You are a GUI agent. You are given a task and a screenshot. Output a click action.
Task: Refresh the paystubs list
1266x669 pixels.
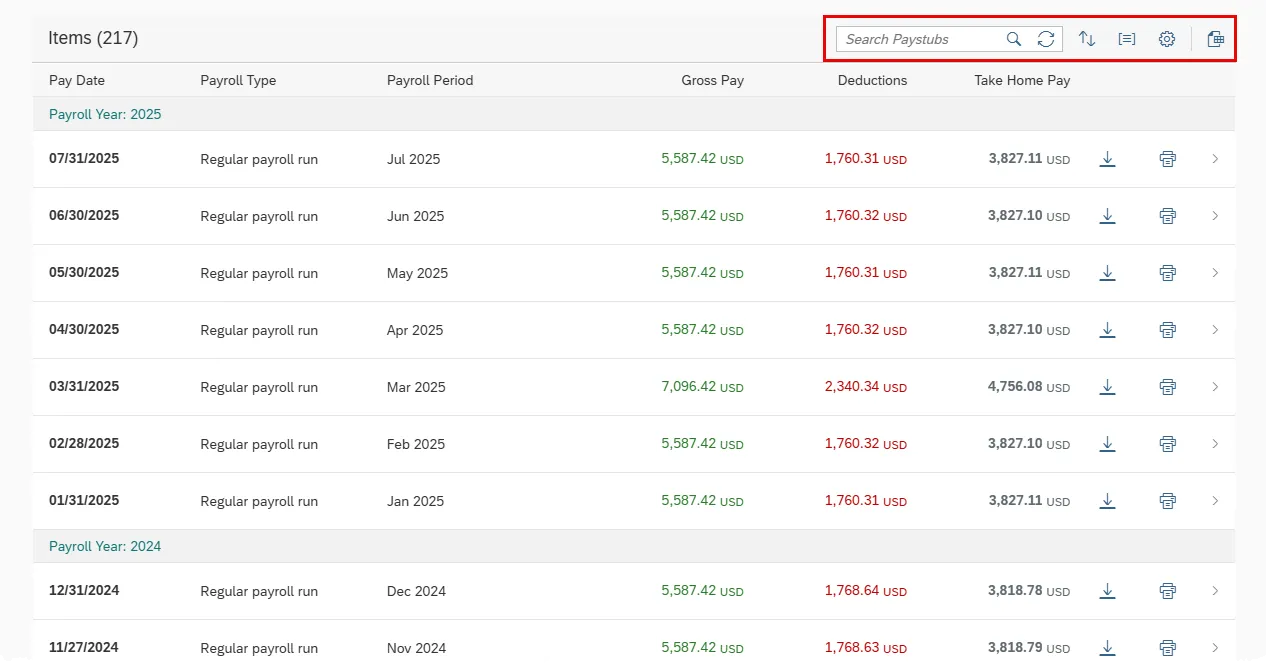[1046, 39]
